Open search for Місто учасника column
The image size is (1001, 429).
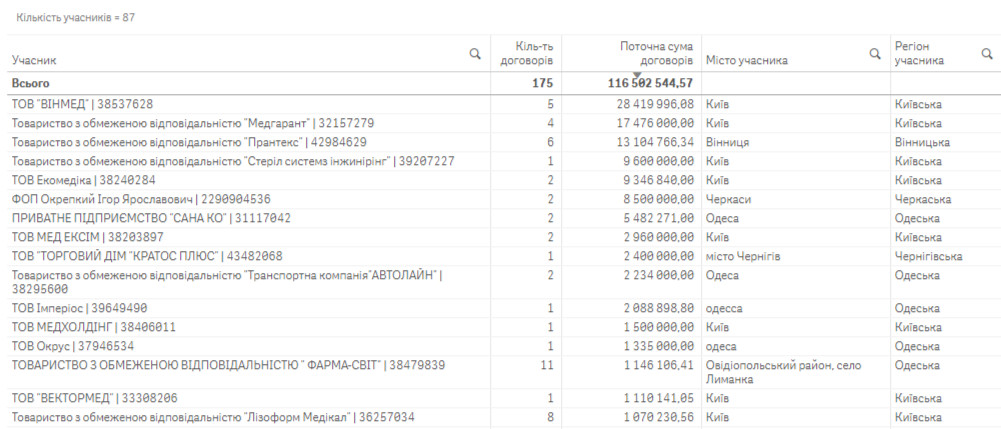pos(875,54)
